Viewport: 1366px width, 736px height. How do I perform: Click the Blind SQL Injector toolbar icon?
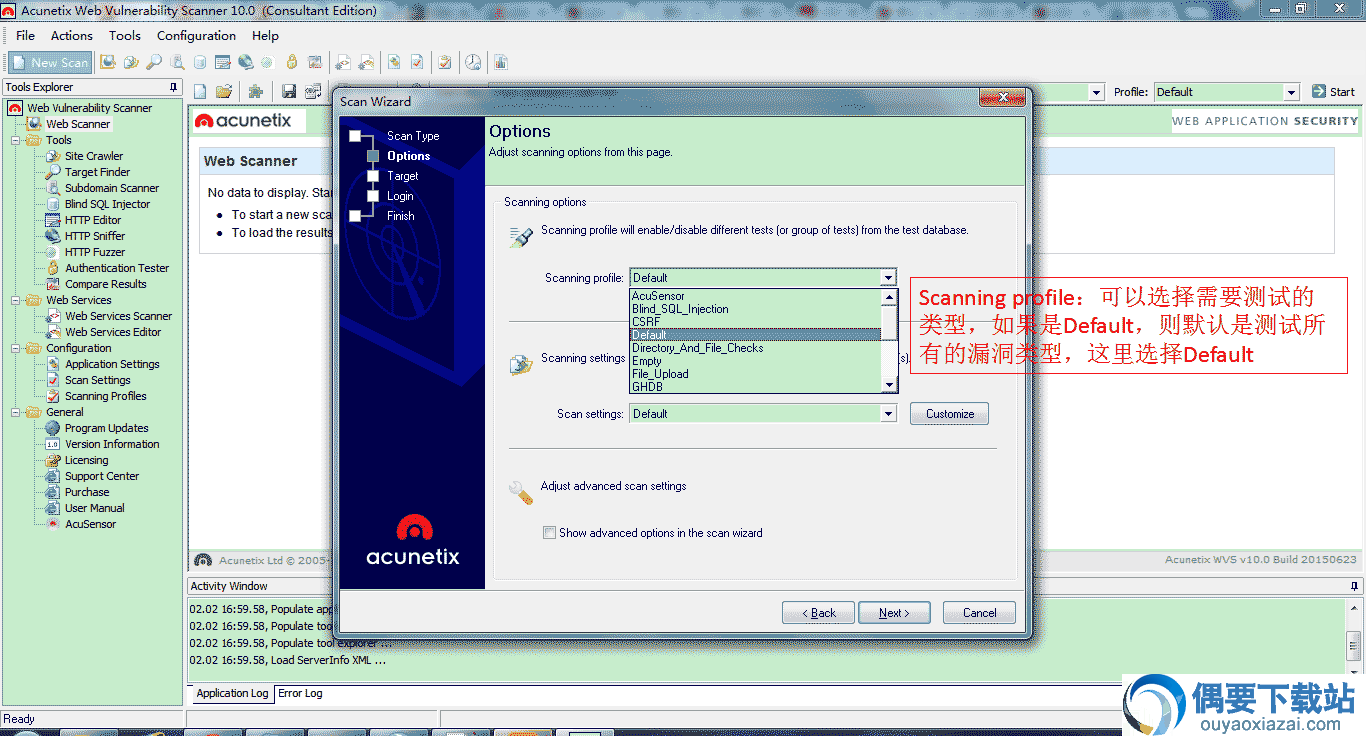tap(200, 62)
